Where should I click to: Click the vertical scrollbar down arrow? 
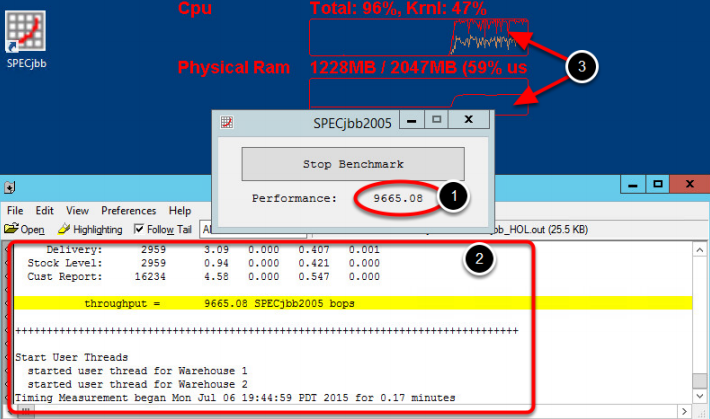click(700, 396)
